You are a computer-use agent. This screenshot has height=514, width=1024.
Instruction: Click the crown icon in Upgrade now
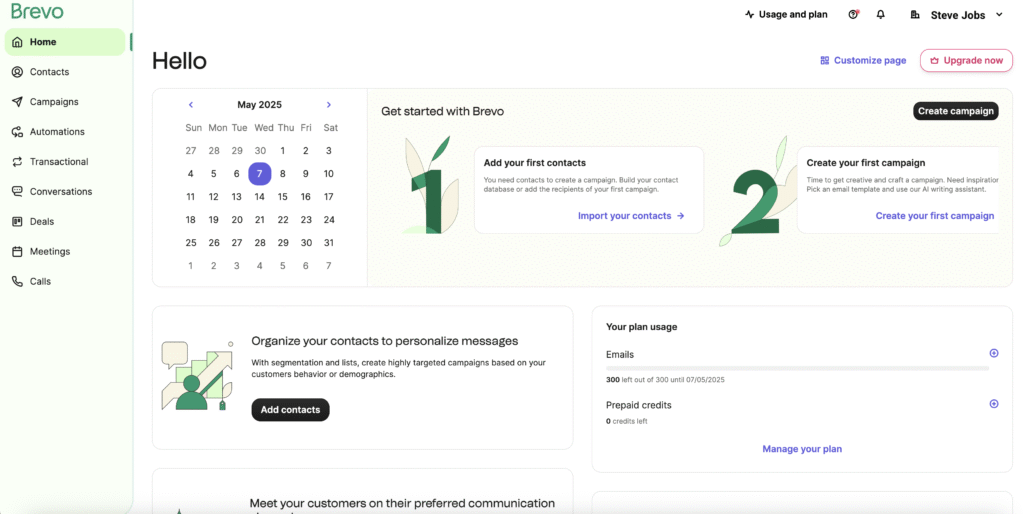coord(935,60)
